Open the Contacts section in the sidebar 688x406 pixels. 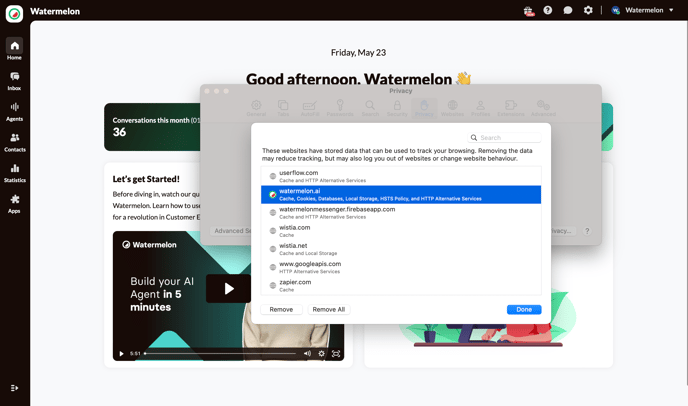(x=14, y=143)
